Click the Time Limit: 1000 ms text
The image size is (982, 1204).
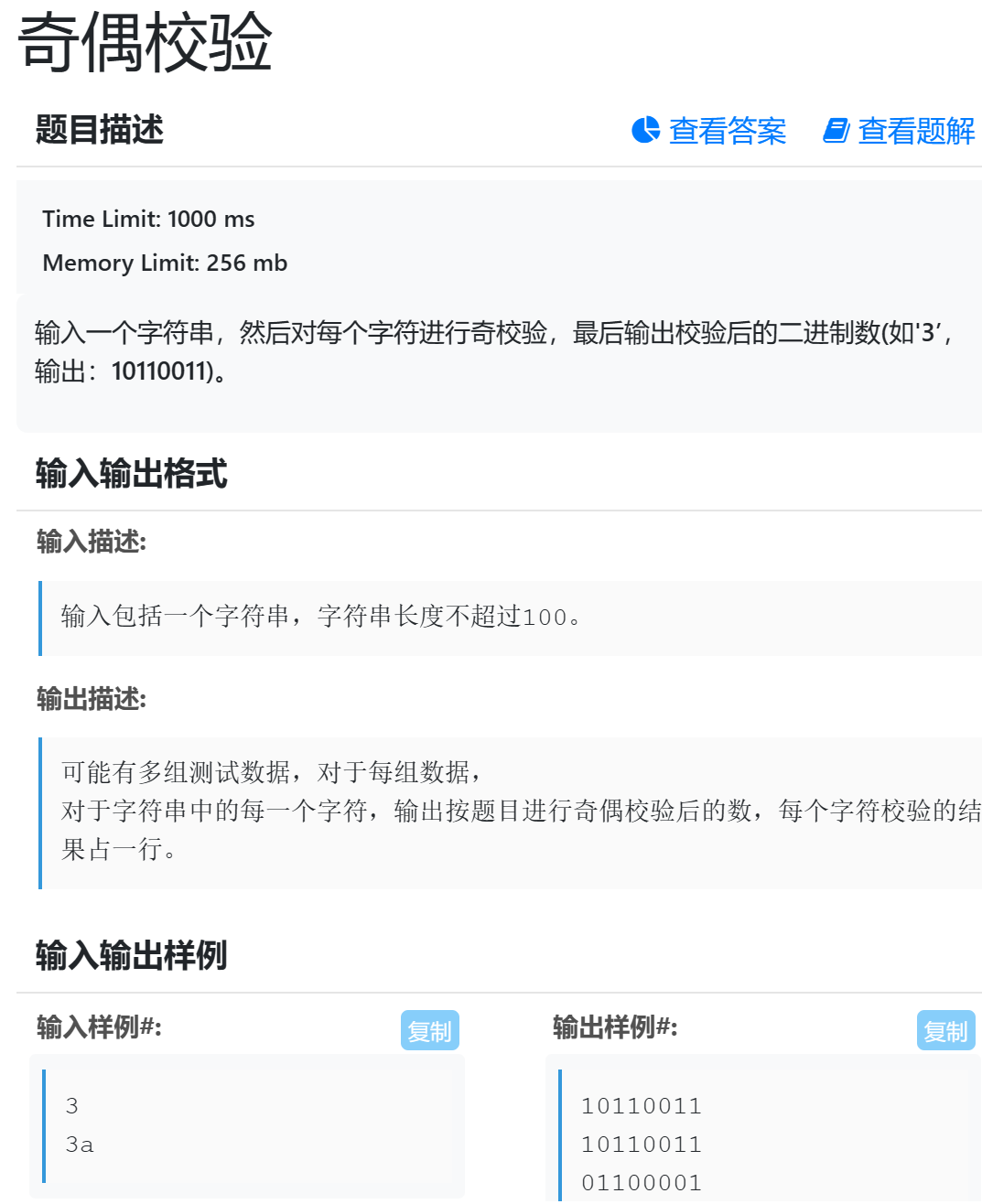(148, 219)
